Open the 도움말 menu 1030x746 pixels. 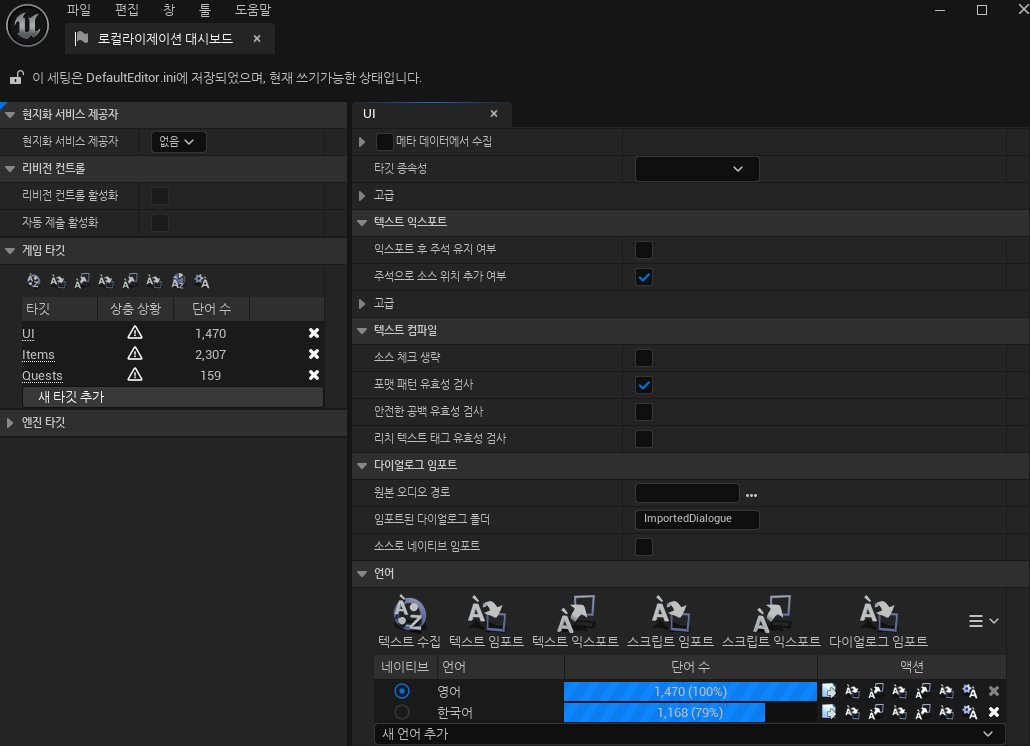click(253, 10)
